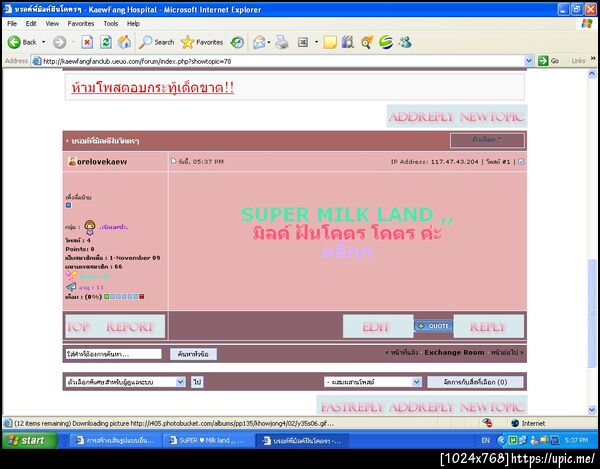Open the topic options dropdown in header
This screenshot has width=600, height=469.
487,140
